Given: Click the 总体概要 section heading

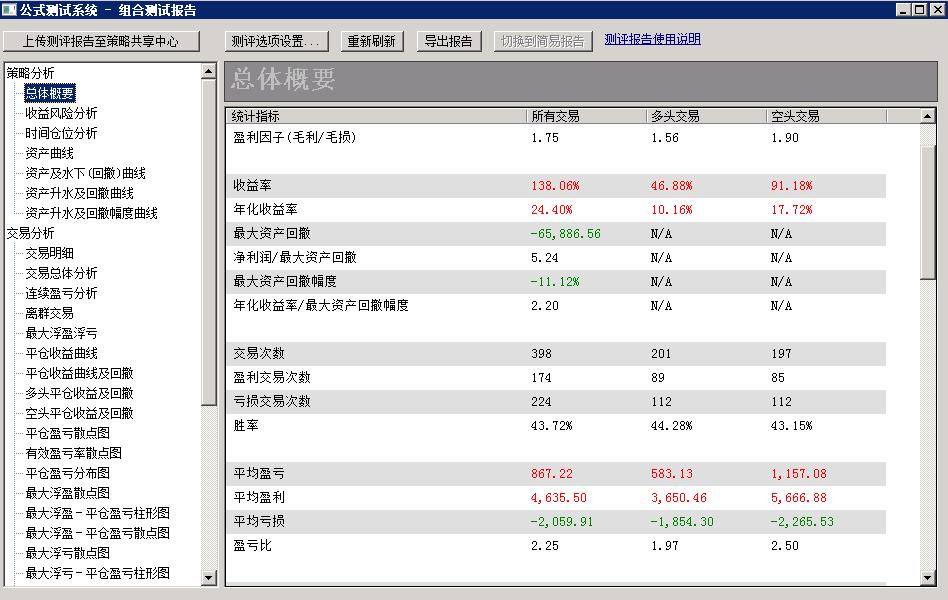Looking at the screenshot, I should pos(283,79).
